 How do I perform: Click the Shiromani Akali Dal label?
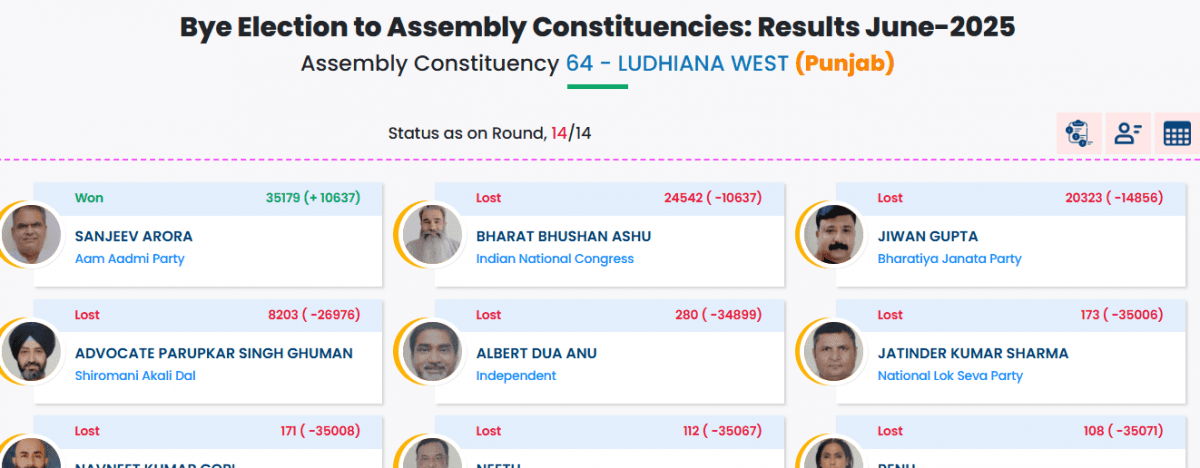point(135,376)
